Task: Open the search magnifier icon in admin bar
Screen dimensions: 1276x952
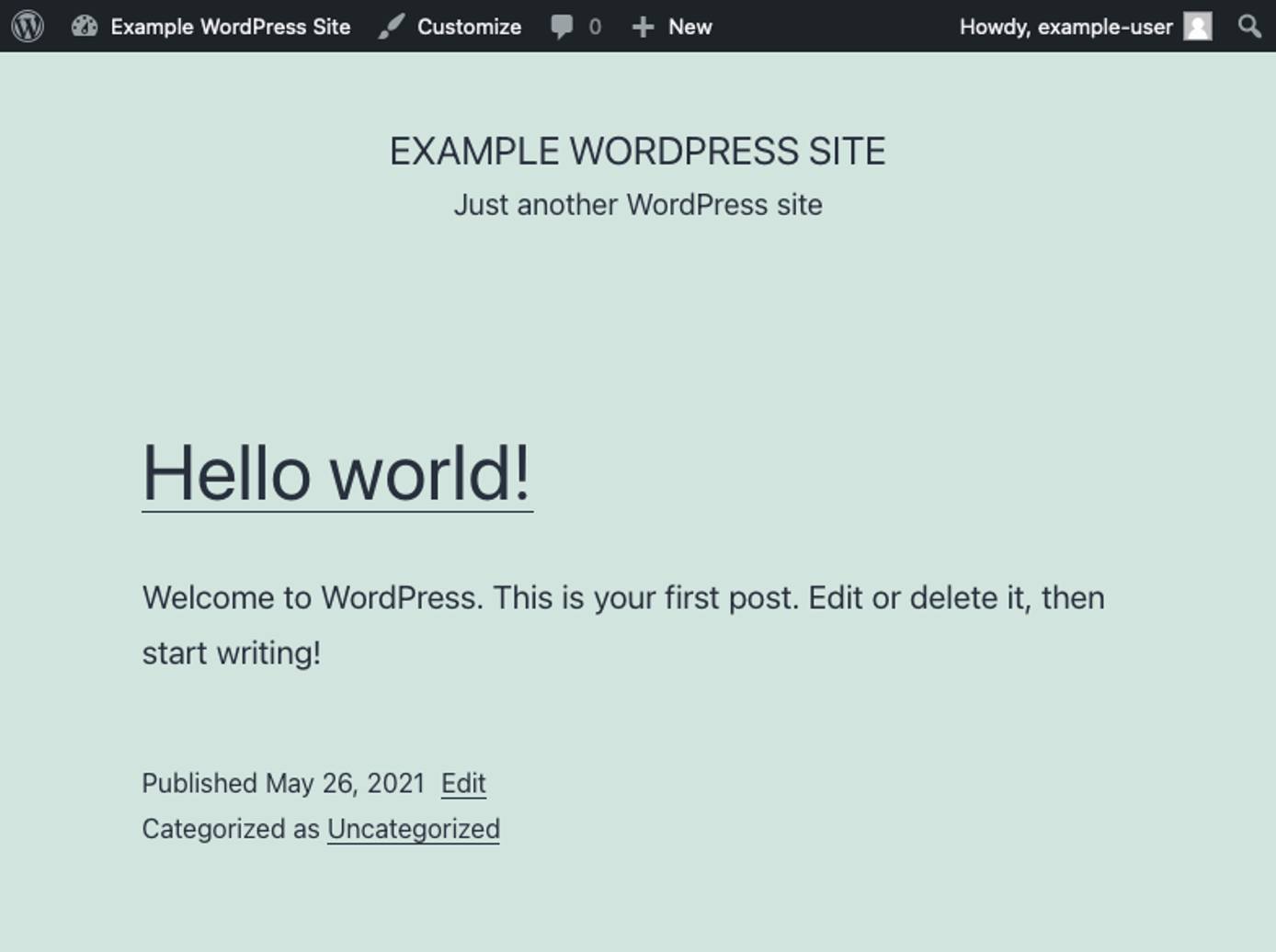Action: coord(1248,27)
